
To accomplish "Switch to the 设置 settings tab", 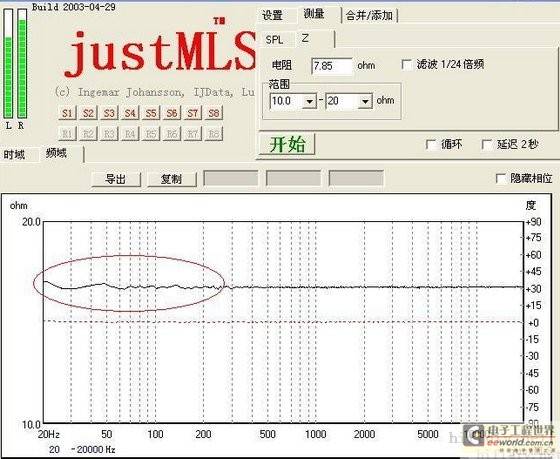I will point(272,15).
